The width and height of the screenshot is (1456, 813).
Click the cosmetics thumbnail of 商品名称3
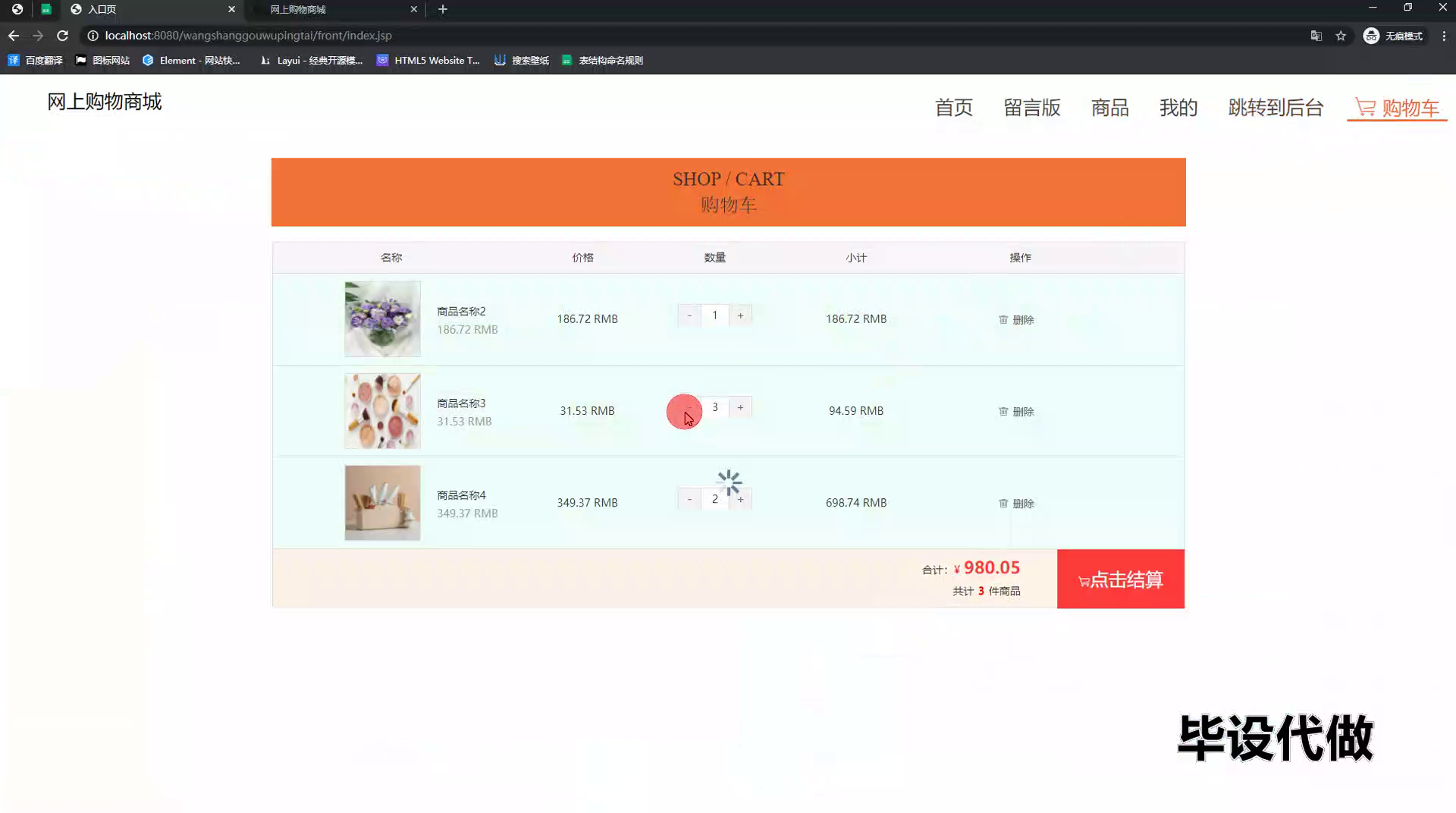pyautogui.click(x=382, y=411)
